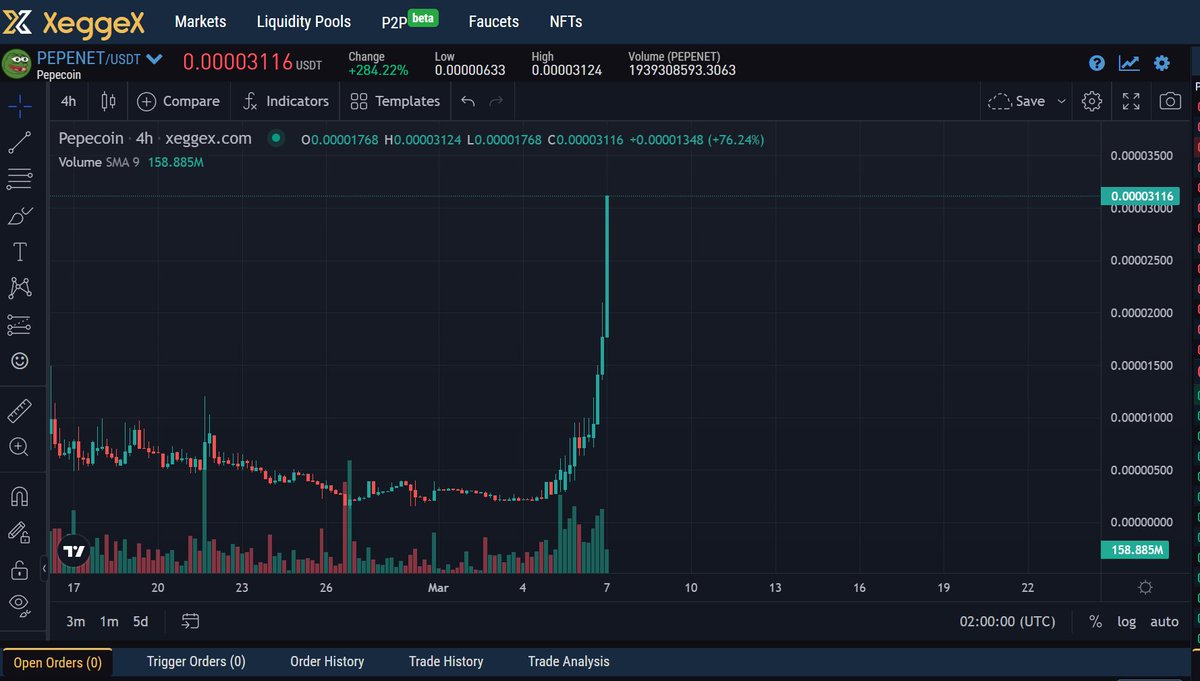The width and height of the screenshot is (1200, 681).
Task: Switch to Order History tab
Action: (327, 661)
